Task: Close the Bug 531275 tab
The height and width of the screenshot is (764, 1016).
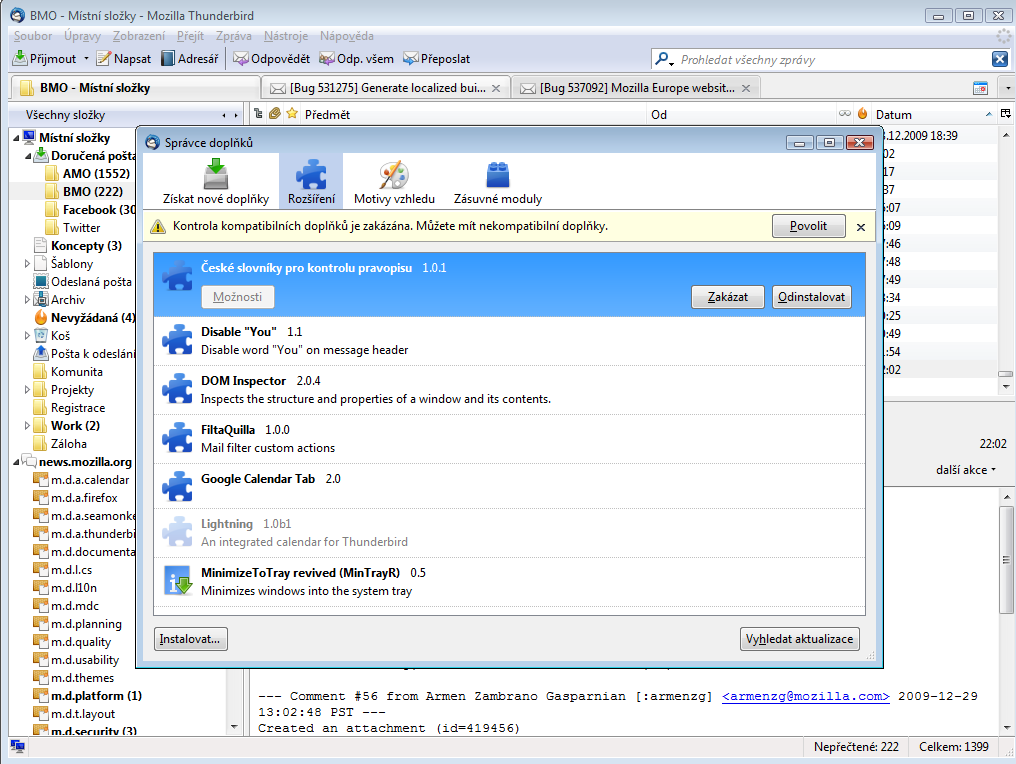Action: click(496, 88)
